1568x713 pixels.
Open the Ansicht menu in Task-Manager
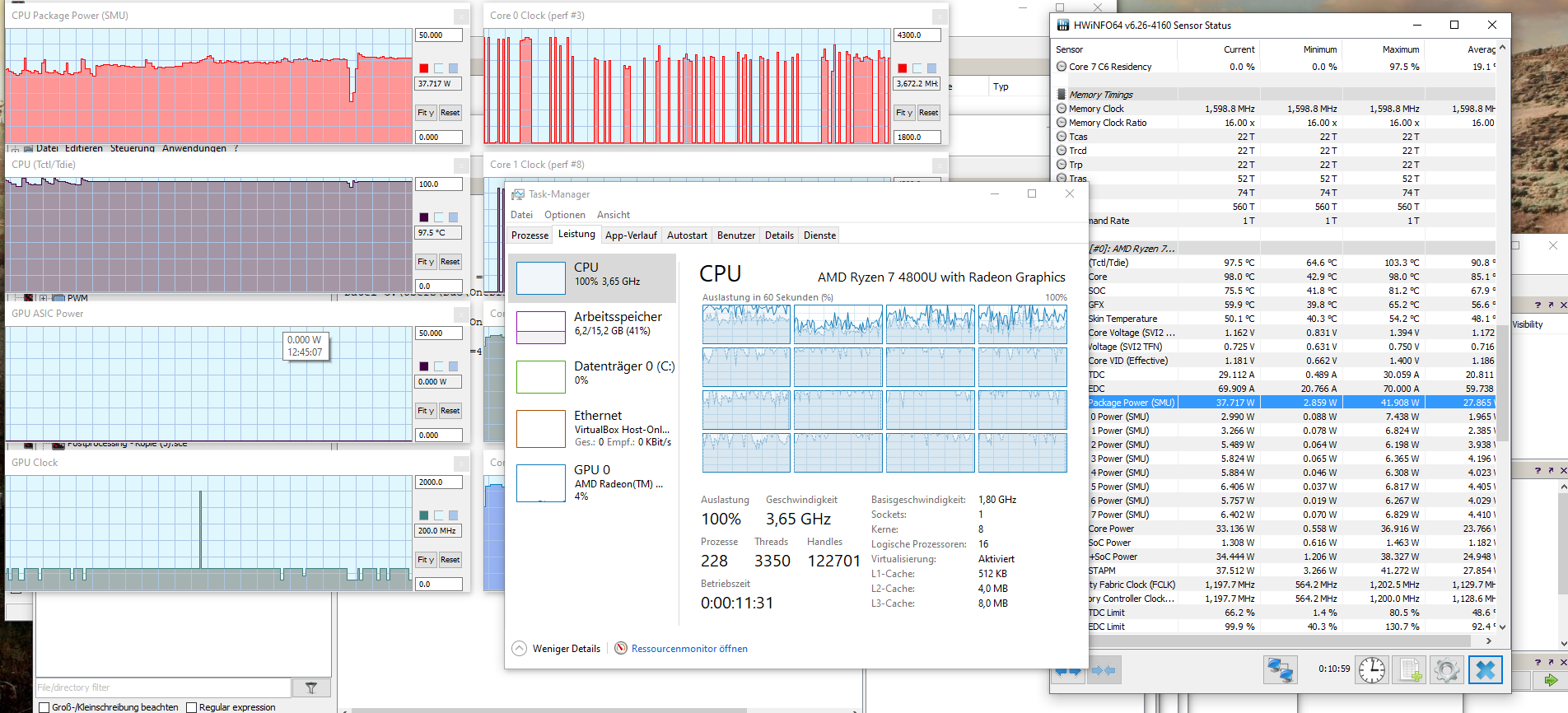[x=614, y=215]
